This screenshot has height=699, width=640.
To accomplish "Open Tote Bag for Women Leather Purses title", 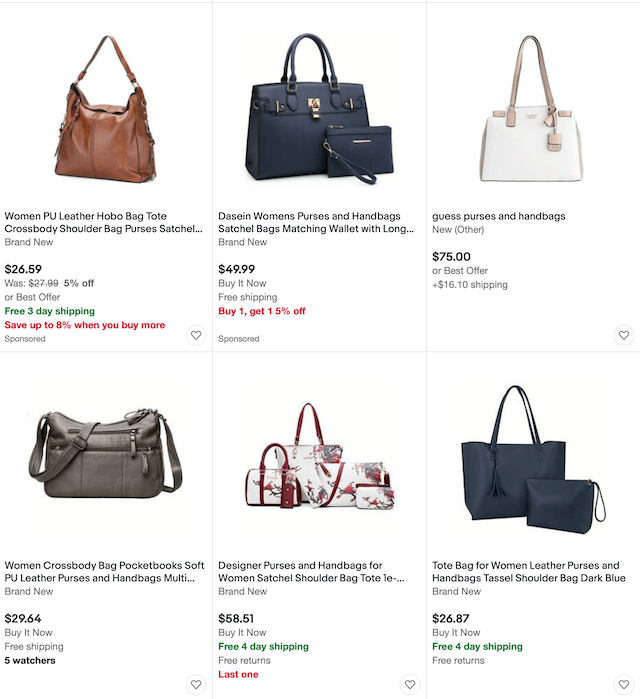I will 529,572.
